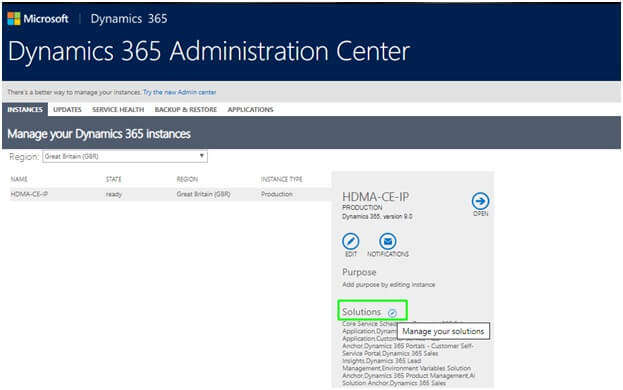Screen dimensions: 623x390
Task: Open the Backup & Restore tab
Action: coord(186,110)
